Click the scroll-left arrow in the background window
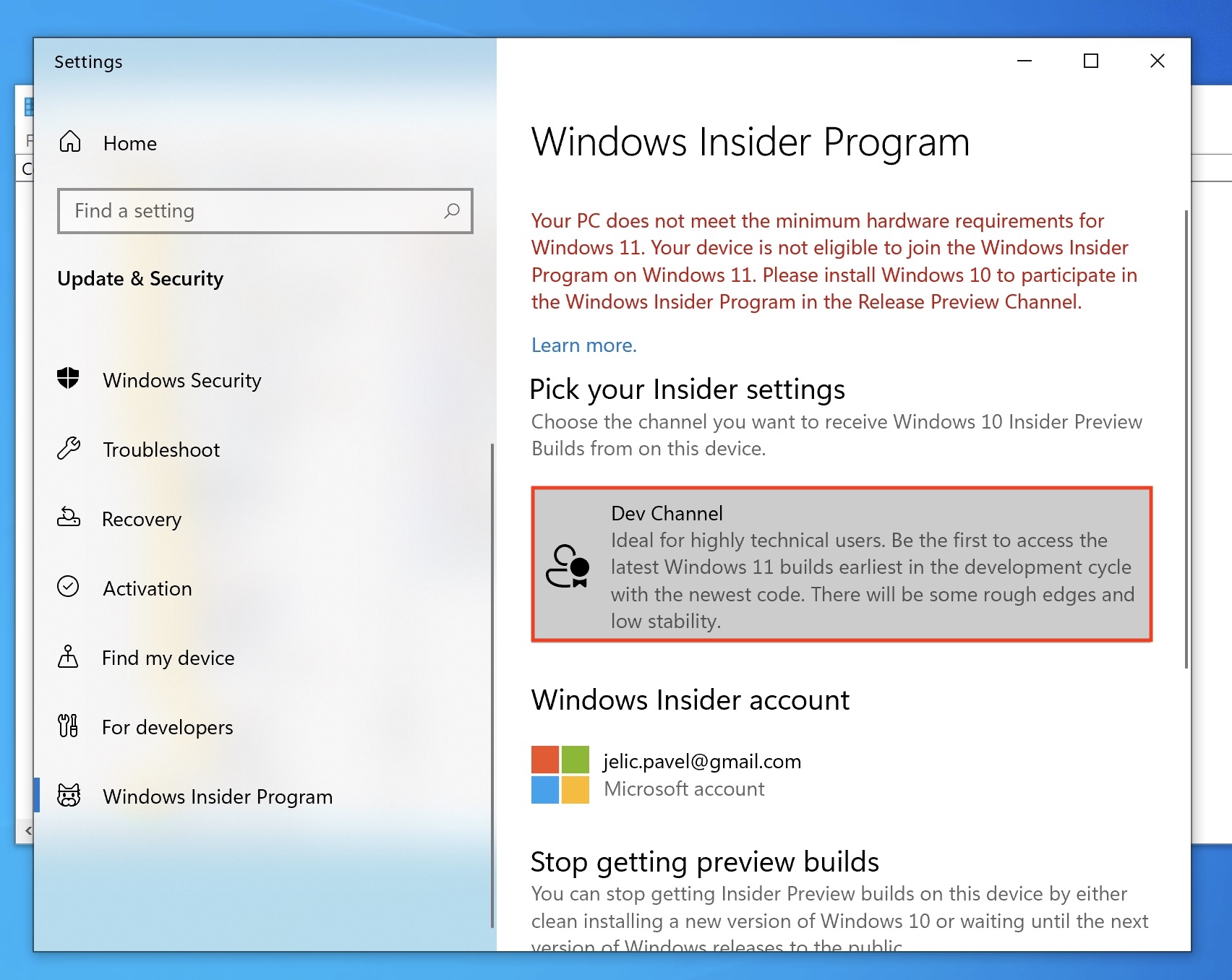Screen dimensions: 1232x980 coord(28,830)
